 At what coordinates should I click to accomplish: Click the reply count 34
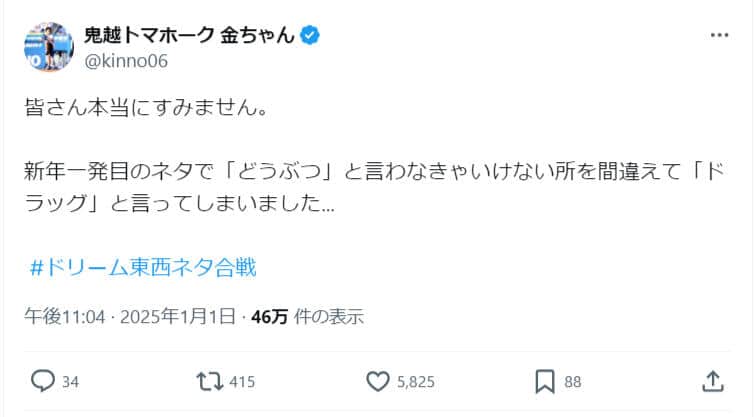coord(71,382)
